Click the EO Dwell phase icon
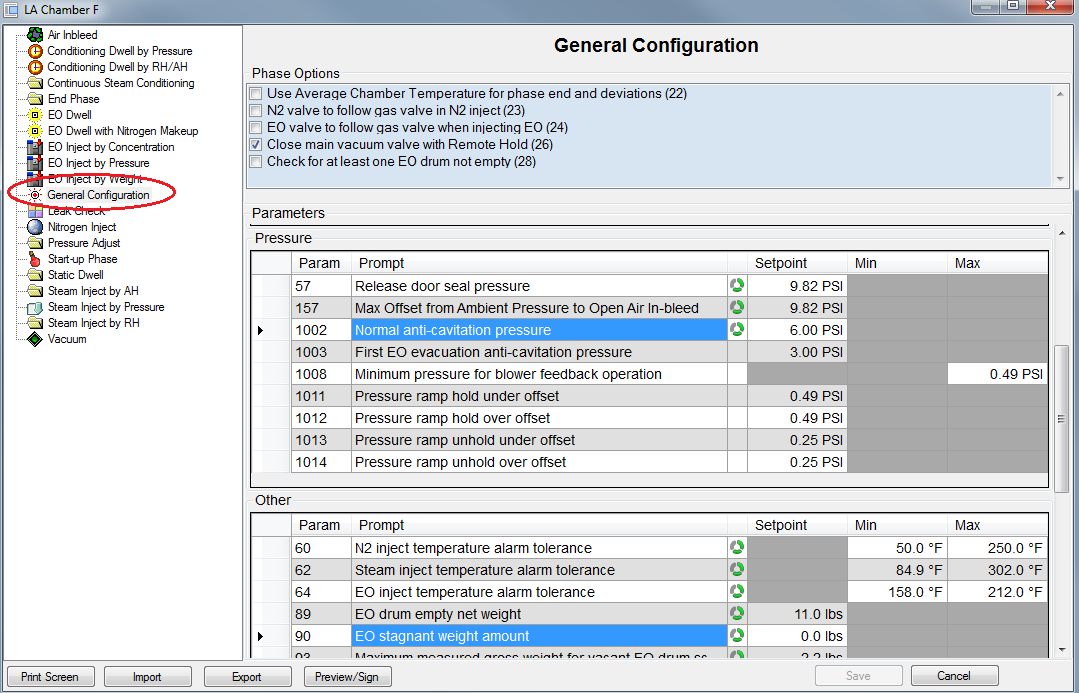Viewport: 1079px width, 693px height. point(35,115)
